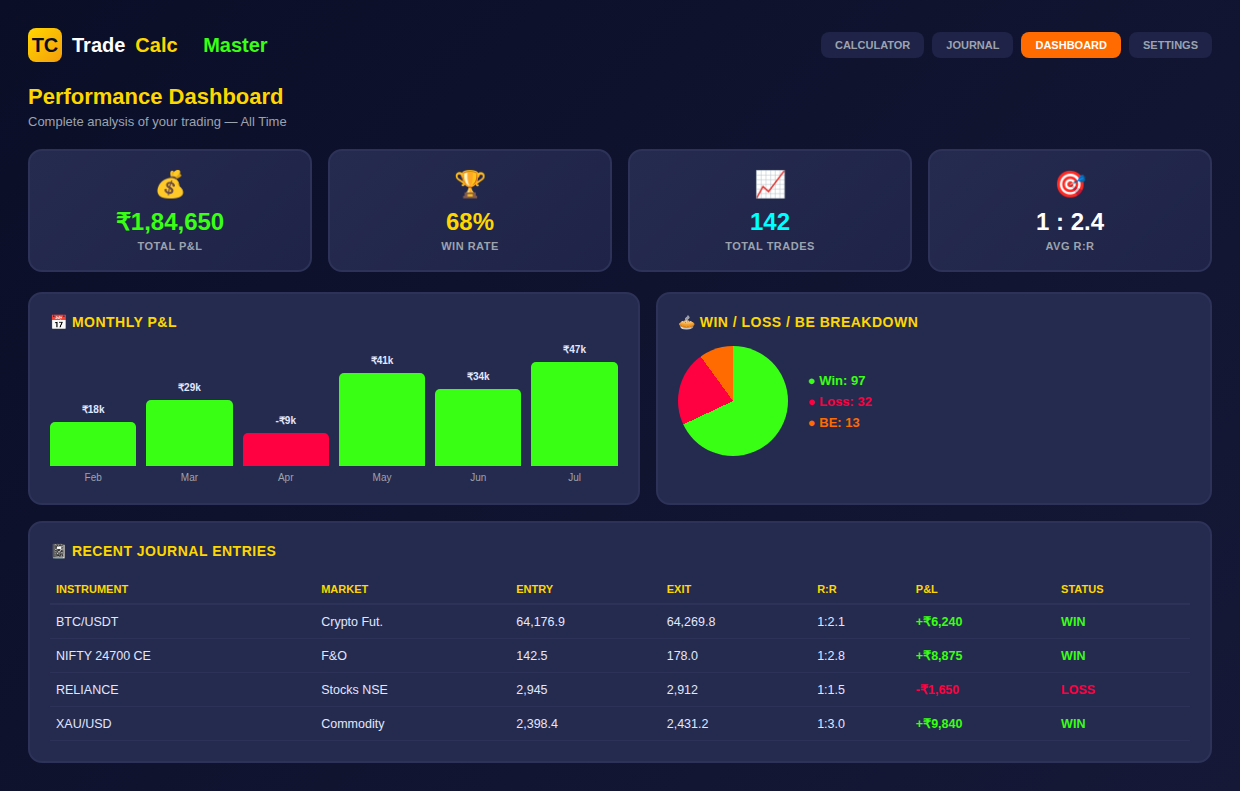
Task: Click the 64,176.9 entry price
Action: click(x=540, y=622)
